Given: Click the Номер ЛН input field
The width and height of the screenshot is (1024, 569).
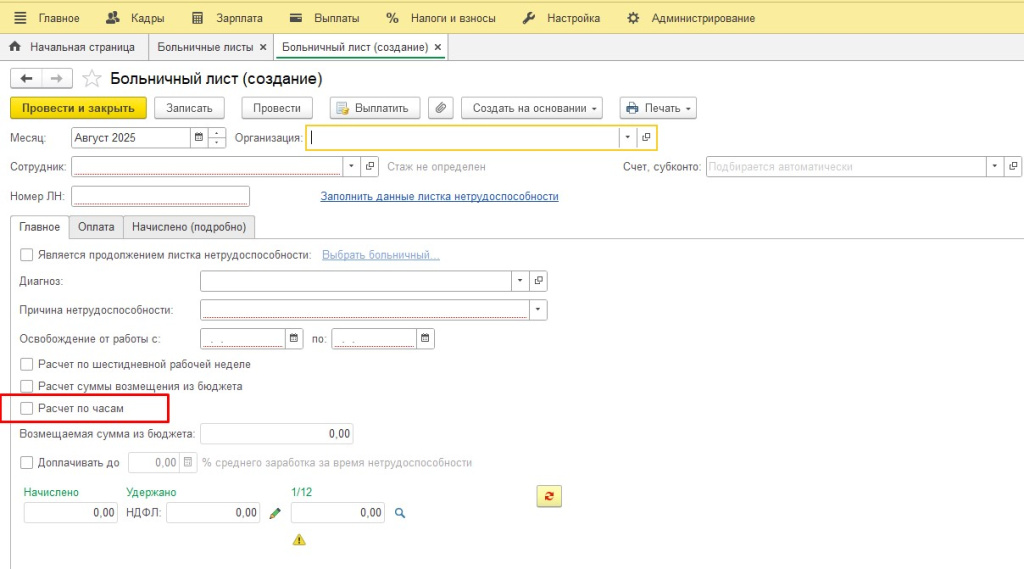Looking at the screenshot, I should pos(160,196).
